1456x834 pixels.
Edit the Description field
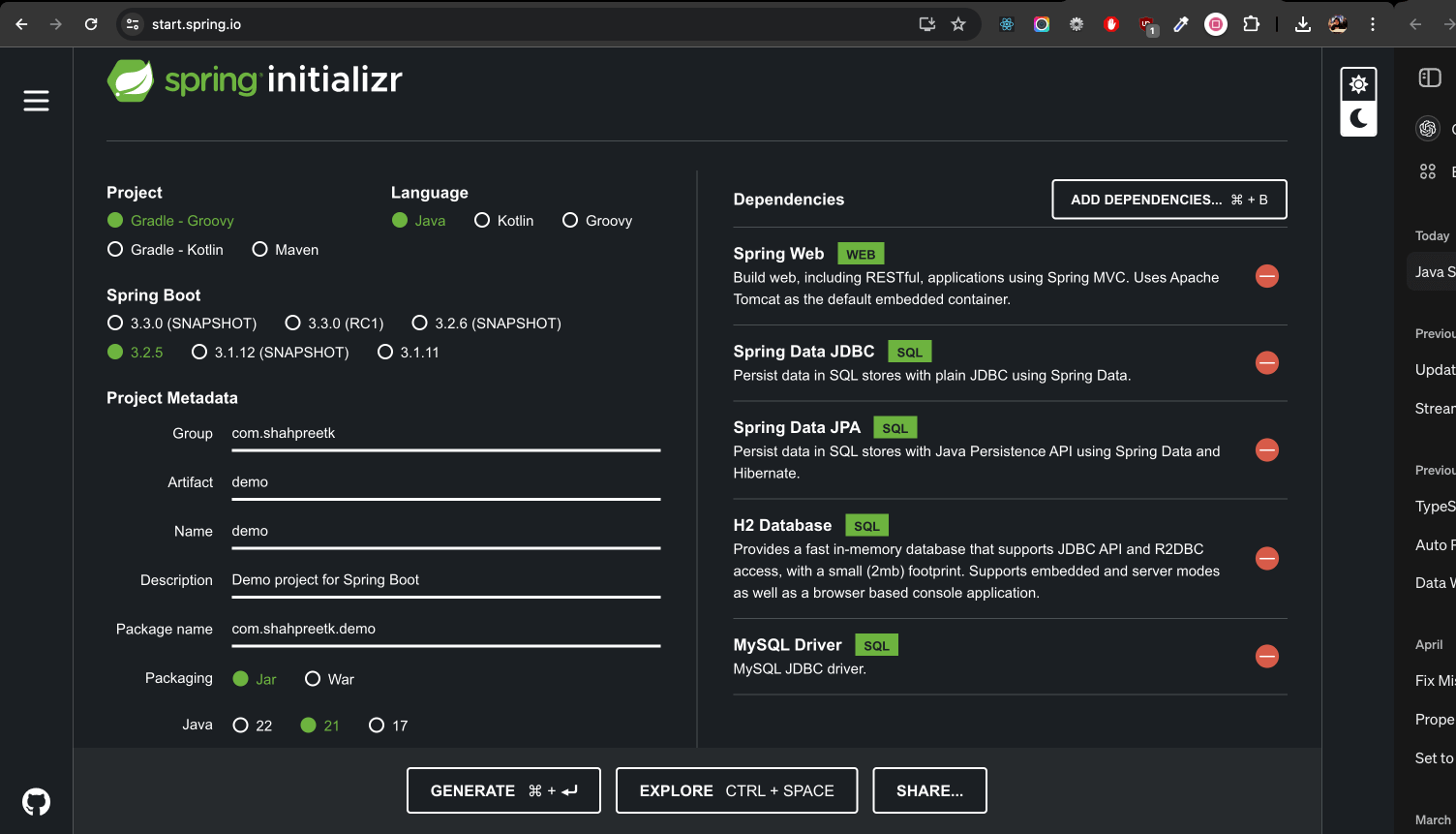446,580
